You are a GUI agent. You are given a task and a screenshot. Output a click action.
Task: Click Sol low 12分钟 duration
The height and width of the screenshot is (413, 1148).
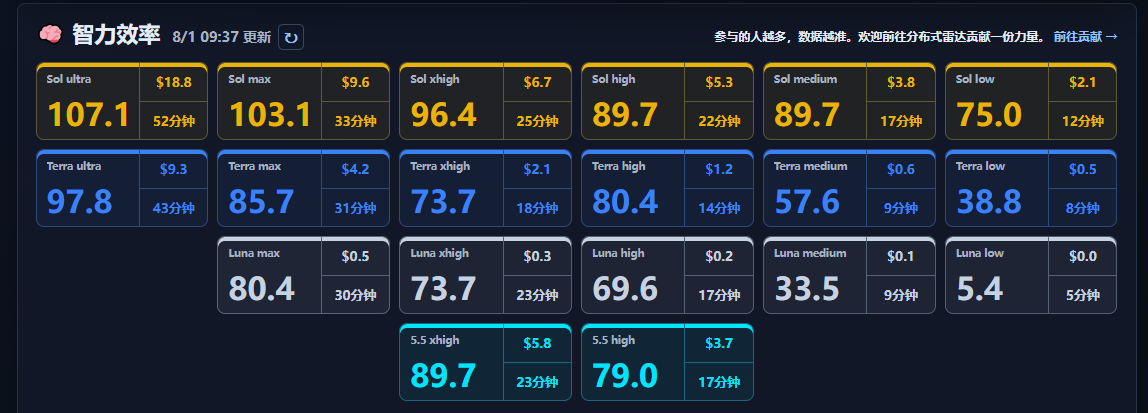pyautogui.click(x=1083, y=122)
